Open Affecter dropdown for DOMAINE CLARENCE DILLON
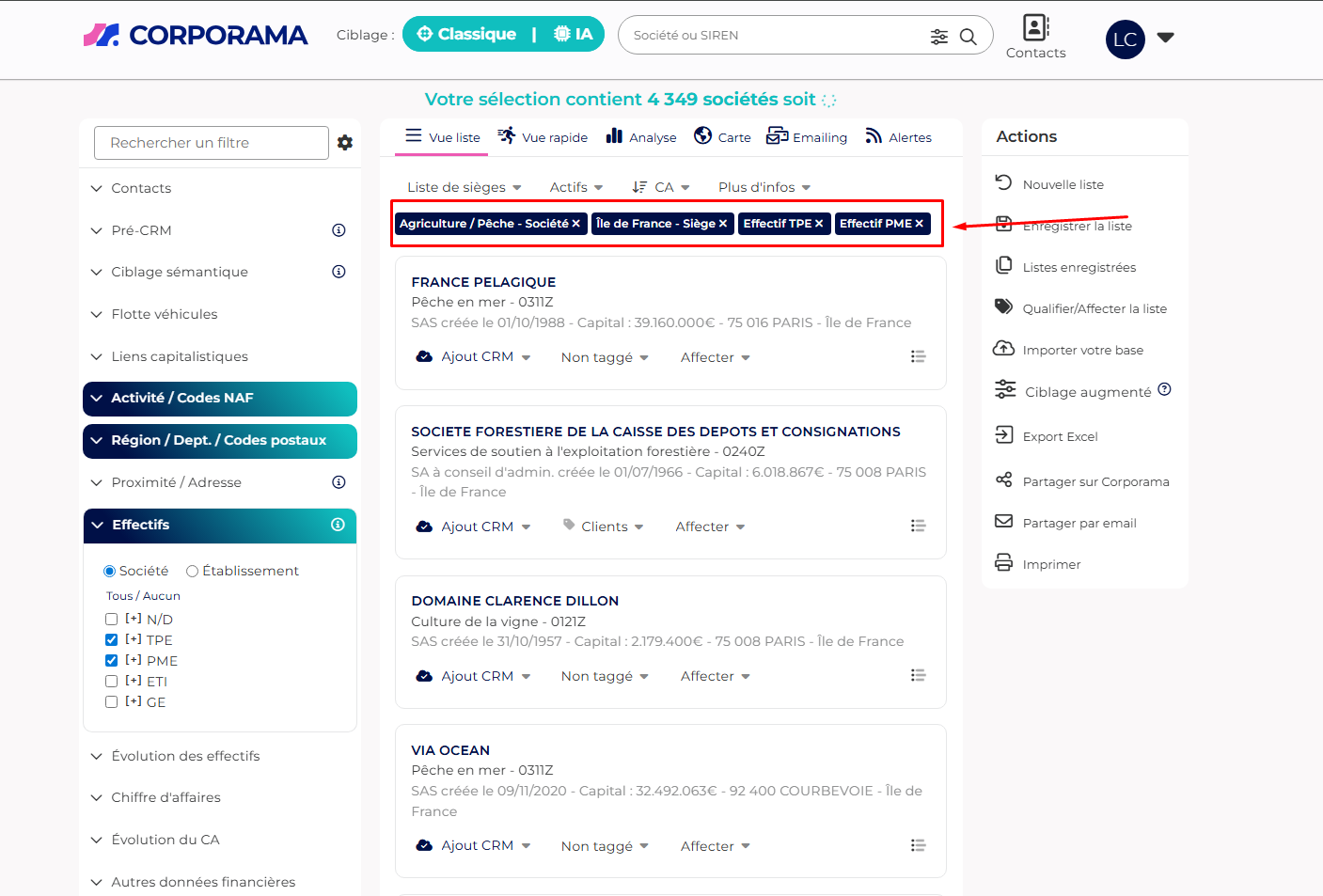This screenshot has height=896, width=1323. coord(715,676)
